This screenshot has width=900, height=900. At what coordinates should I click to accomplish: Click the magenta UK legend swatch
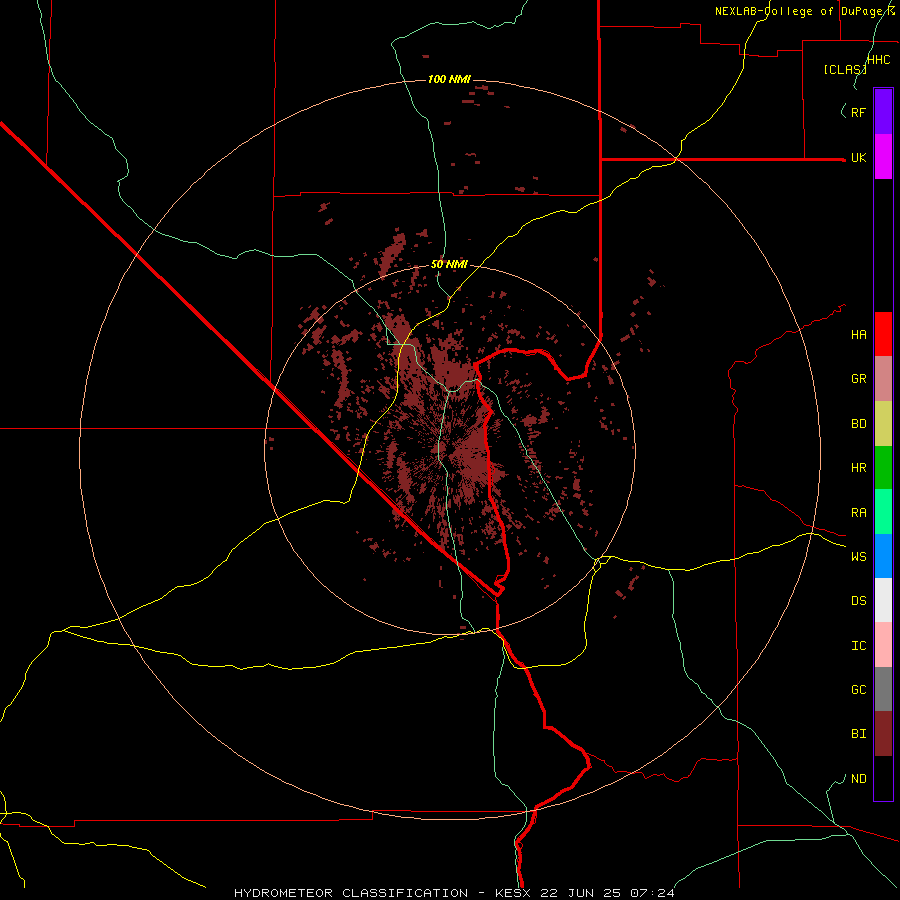pyautogui.click(x=883, y=157)
